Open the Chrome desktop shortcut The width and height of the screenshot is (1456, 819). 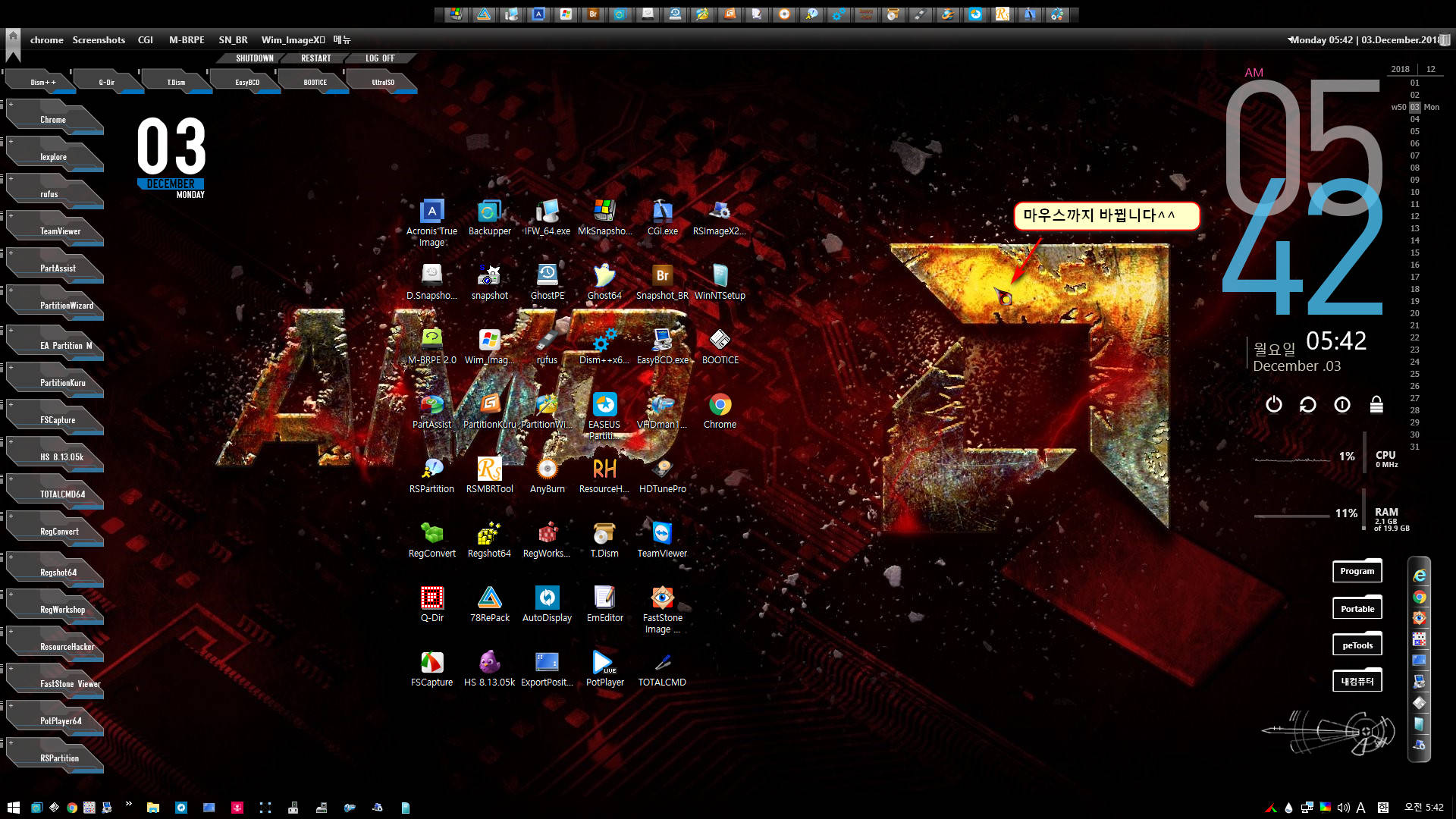pyautogui.click(x=720, y=411)
